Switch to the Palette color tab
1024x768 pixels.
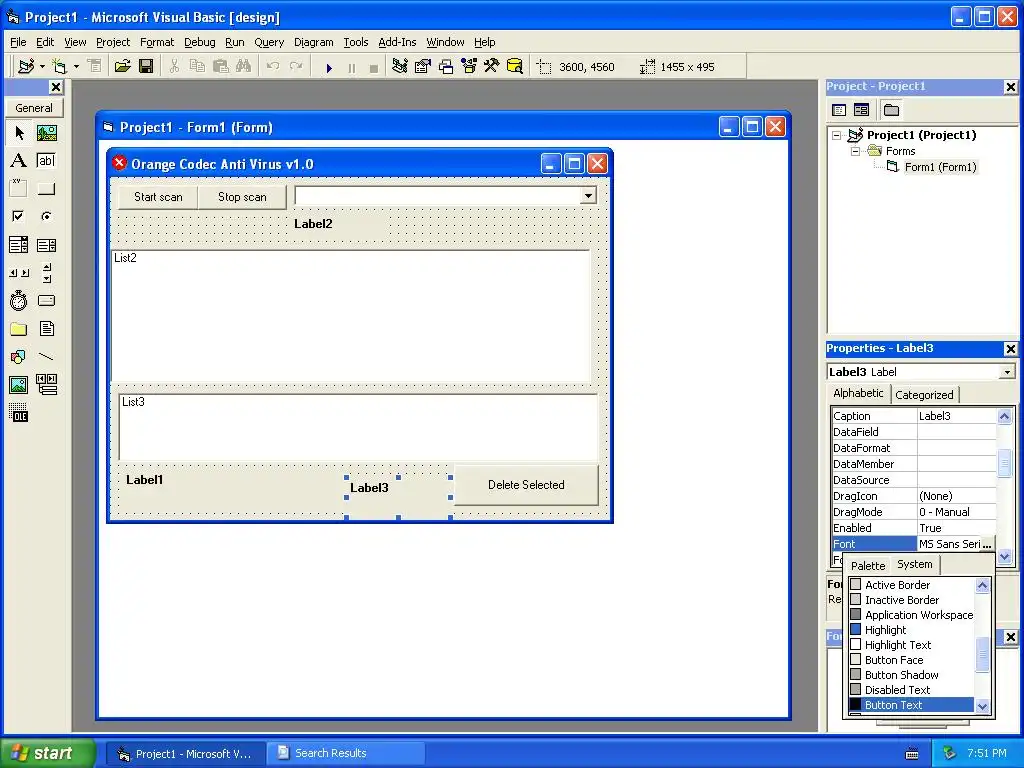pos(868,566)
